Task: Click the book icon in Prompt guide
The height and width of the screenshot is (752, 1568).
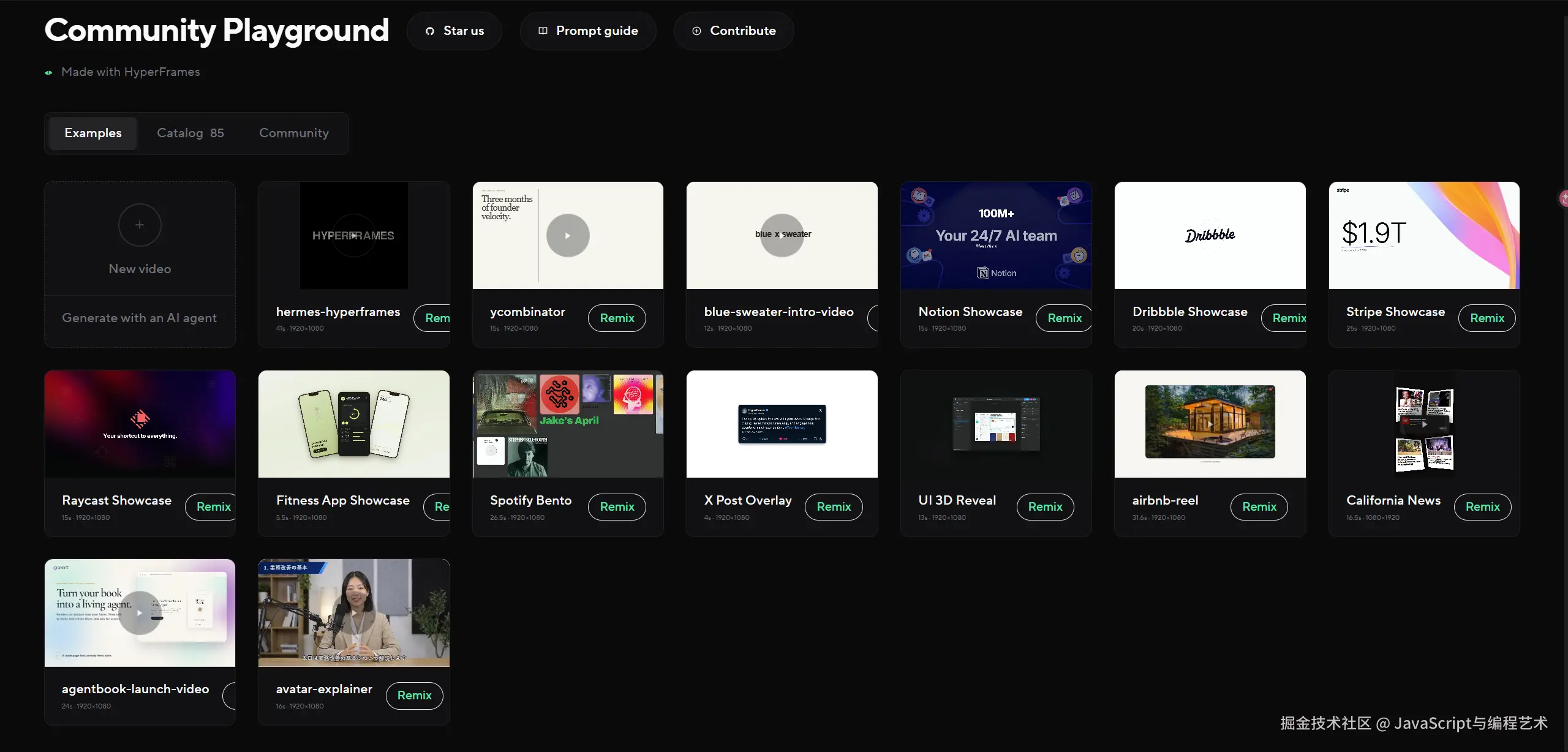Action: coord(543,31)
